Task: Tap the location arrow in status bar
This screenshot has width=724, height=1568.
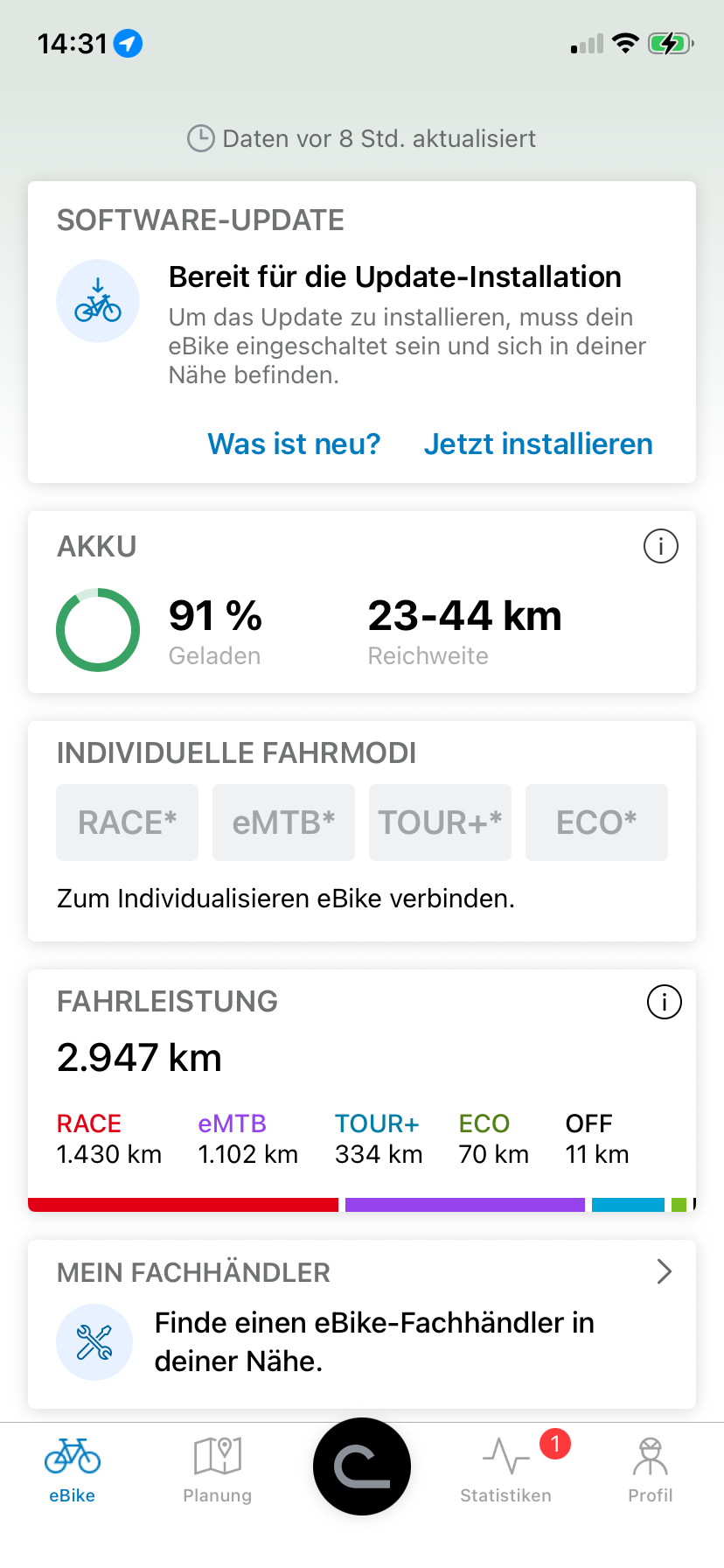Action: (x=129, y=43)
